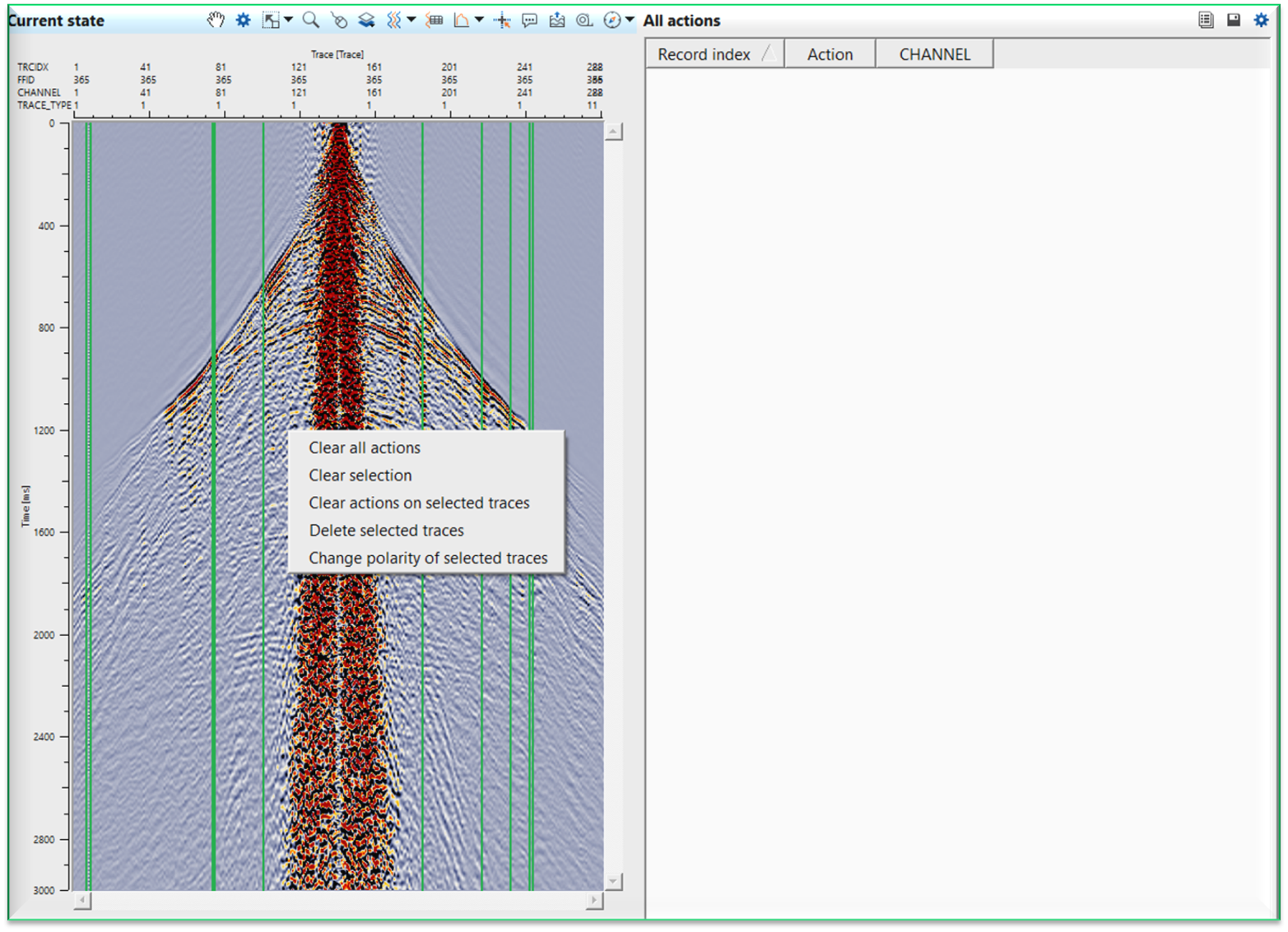The image size is (1288, 932).
Task: Activate the zoom magnifier tool
Action: pos(309,20)
